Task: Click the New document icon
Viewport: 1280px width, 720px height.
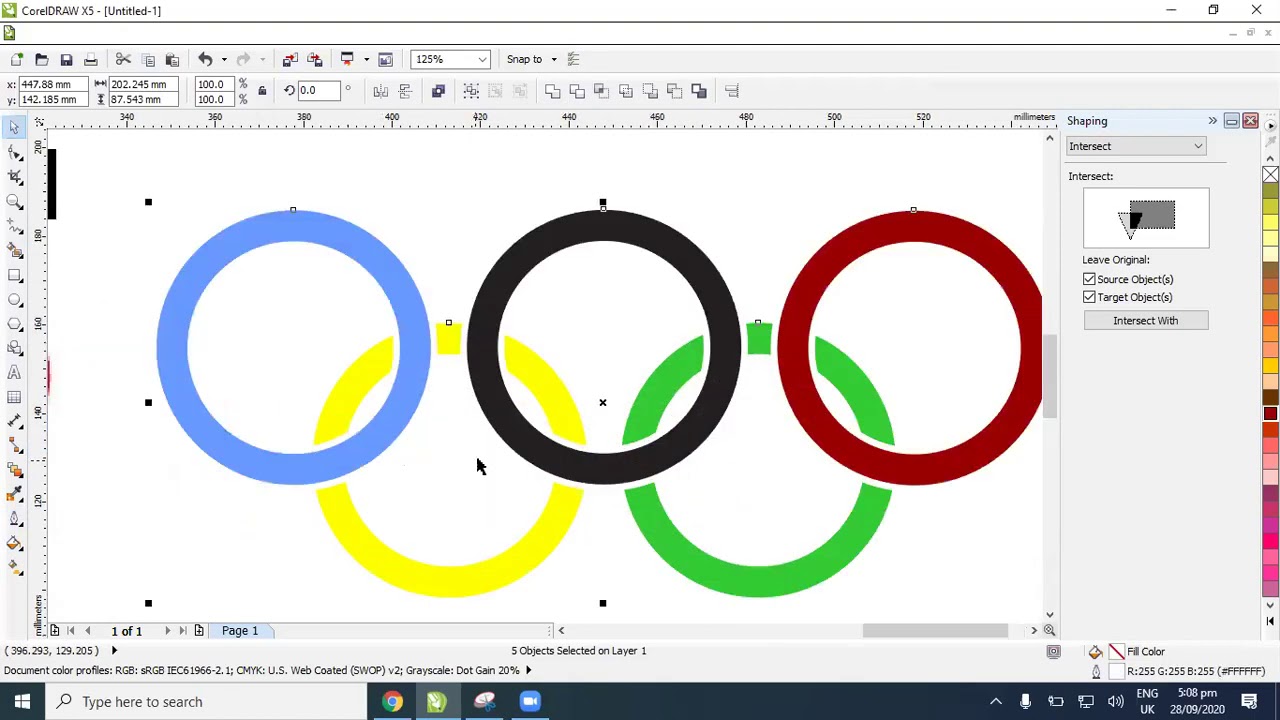Action: tap(17, 59)
